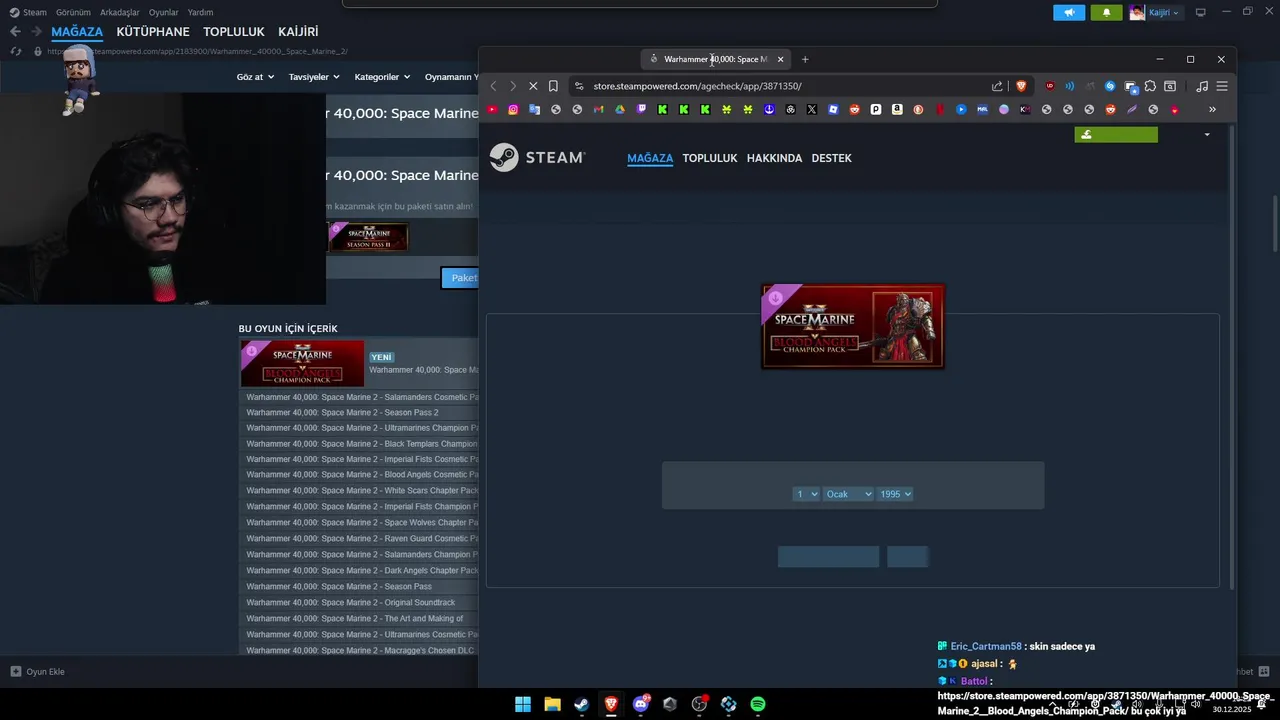Open the browser extensions puzzle icon
Image resolution: width=1280 pixels, height=720 pixels.
coord(1150,86)
